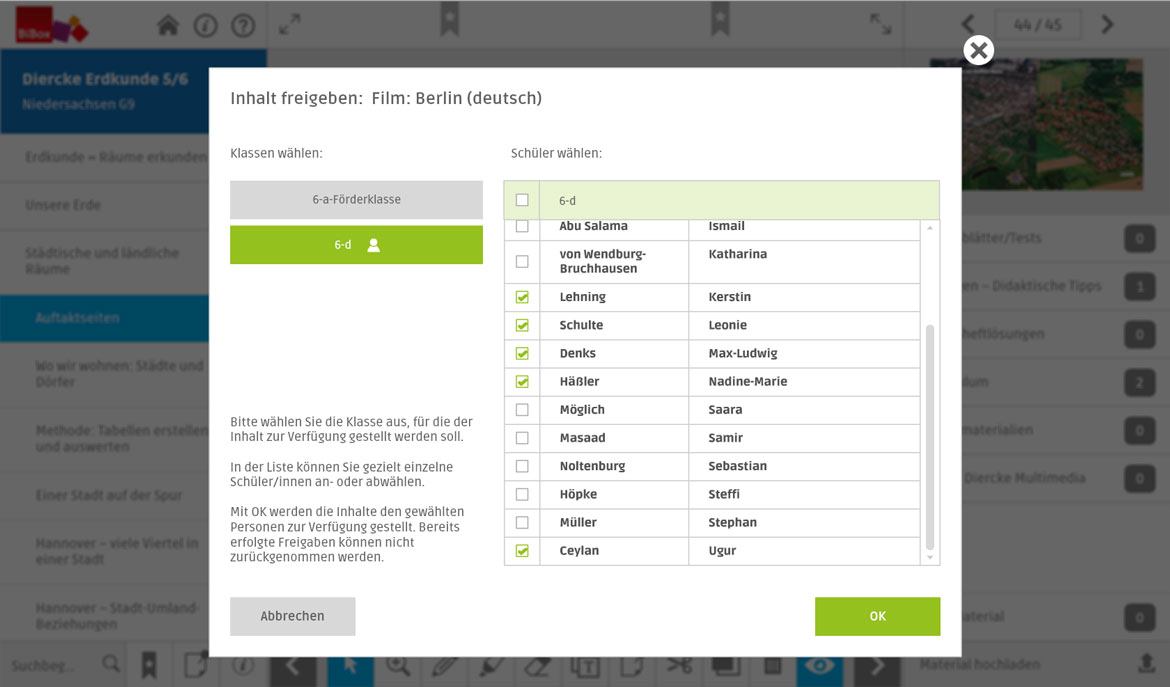Select the 6-d class entry
This screenshot has width=1170, height=687.
[x=356, y=245]
